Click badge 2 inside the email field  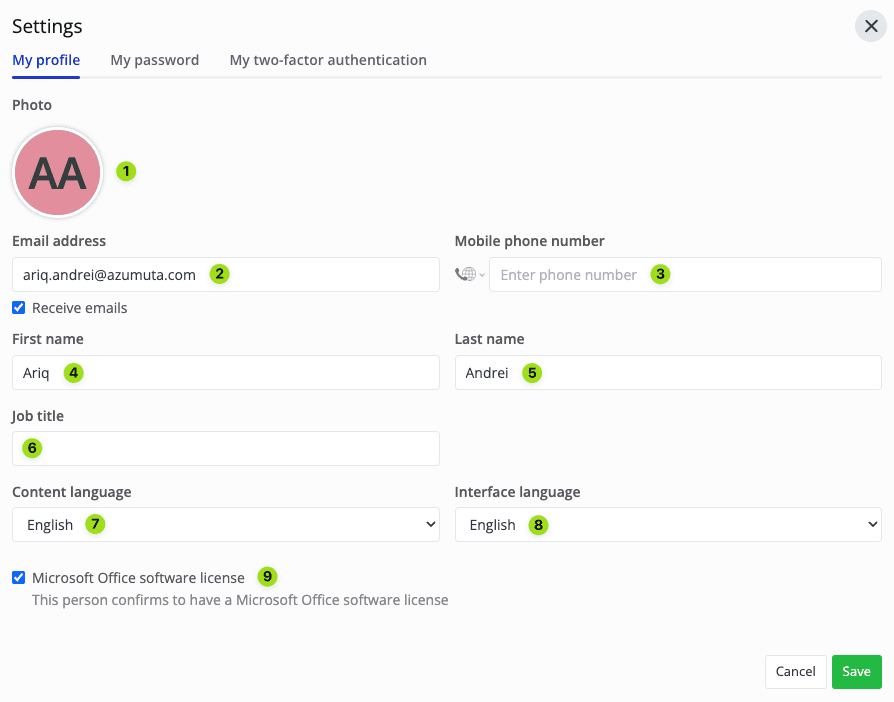coord(219,274)
